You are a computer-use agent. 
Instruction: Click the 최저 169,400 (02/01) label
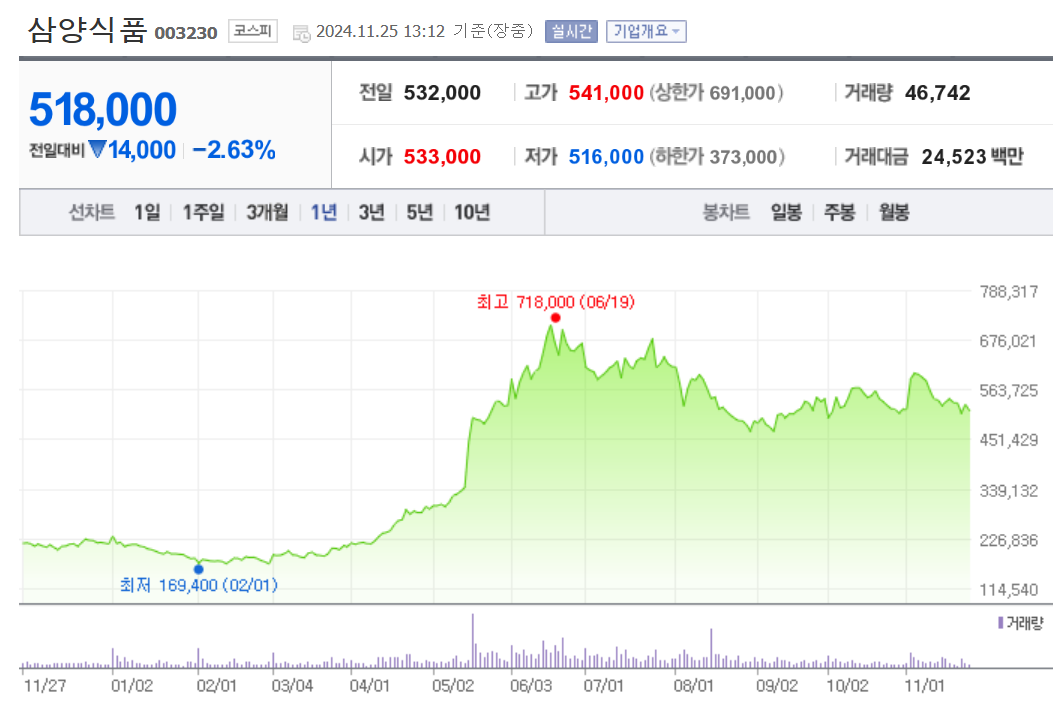click(x=199, y=586)
